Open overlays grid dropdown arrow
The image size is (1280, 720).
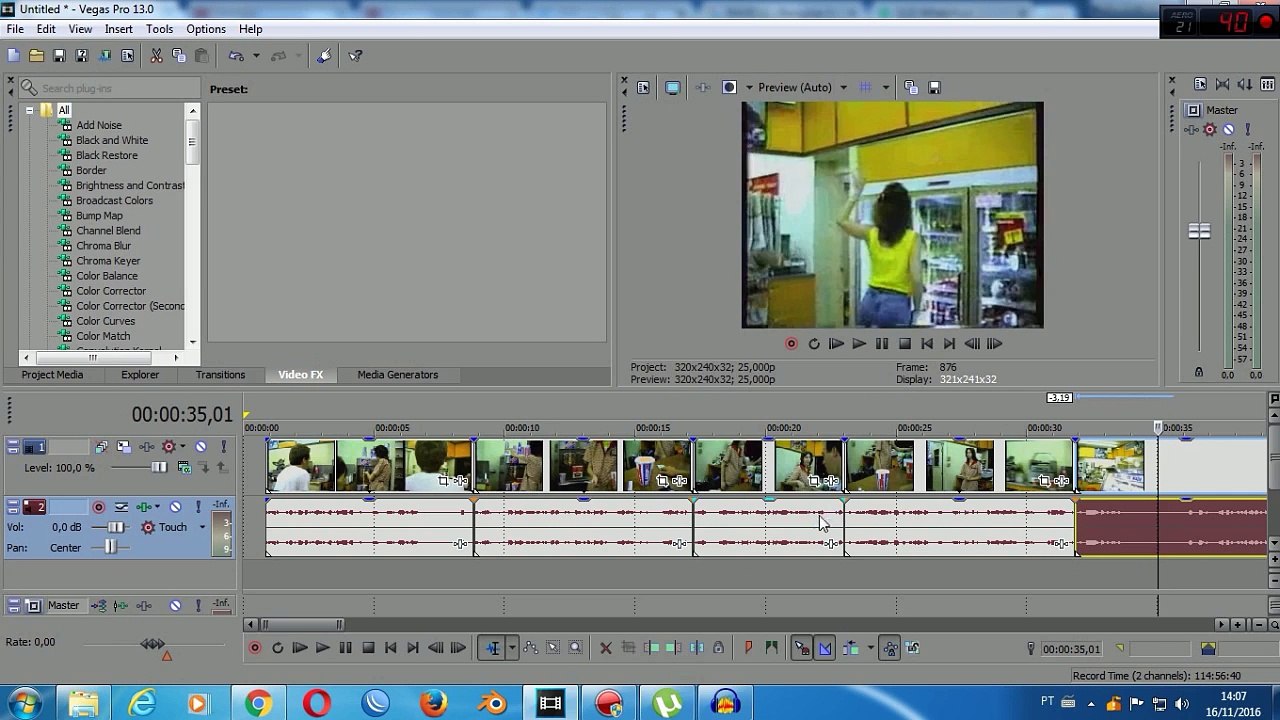tap(886, 87)
